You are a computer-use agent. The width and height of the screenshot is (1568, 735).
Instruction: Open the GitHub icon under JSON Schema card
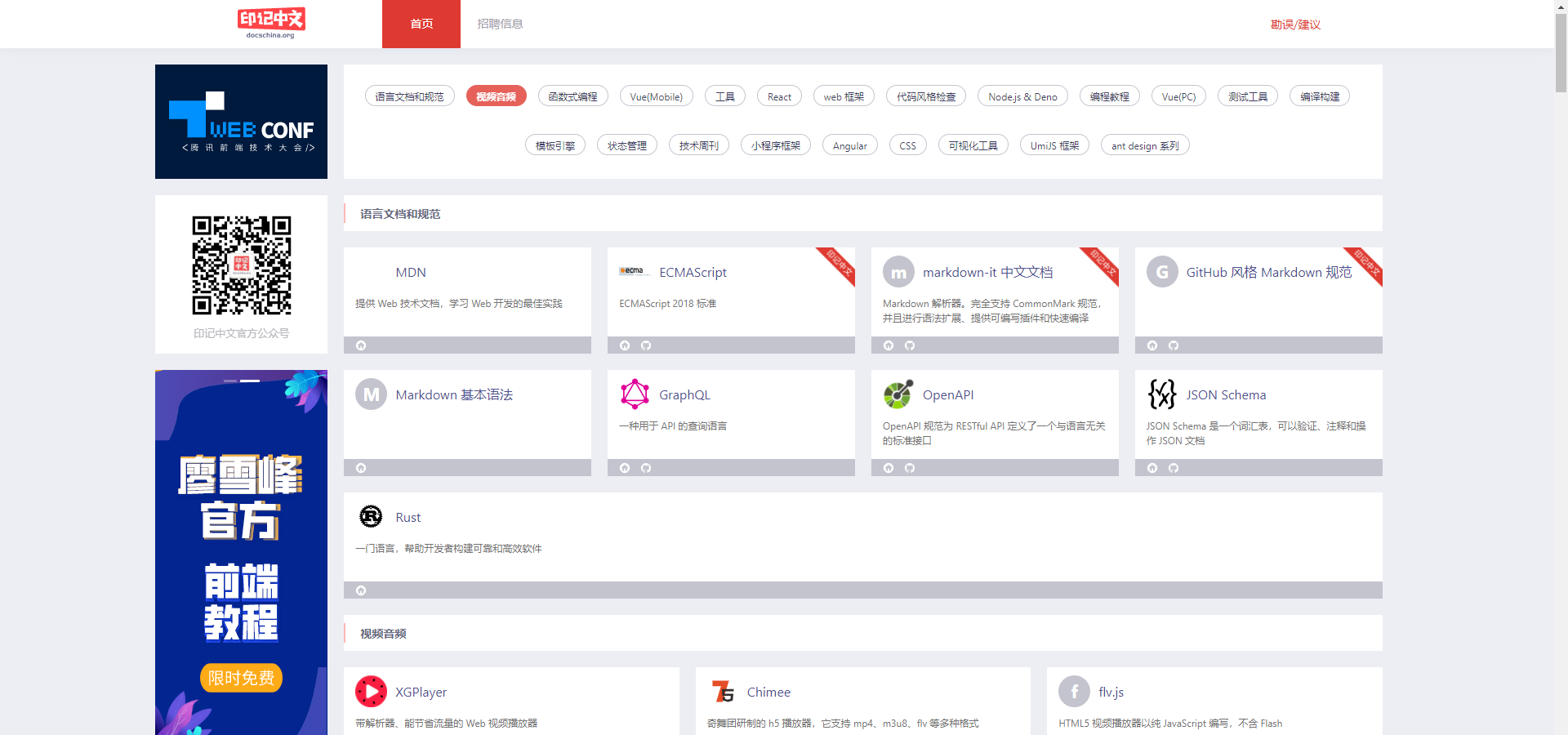1174,468
